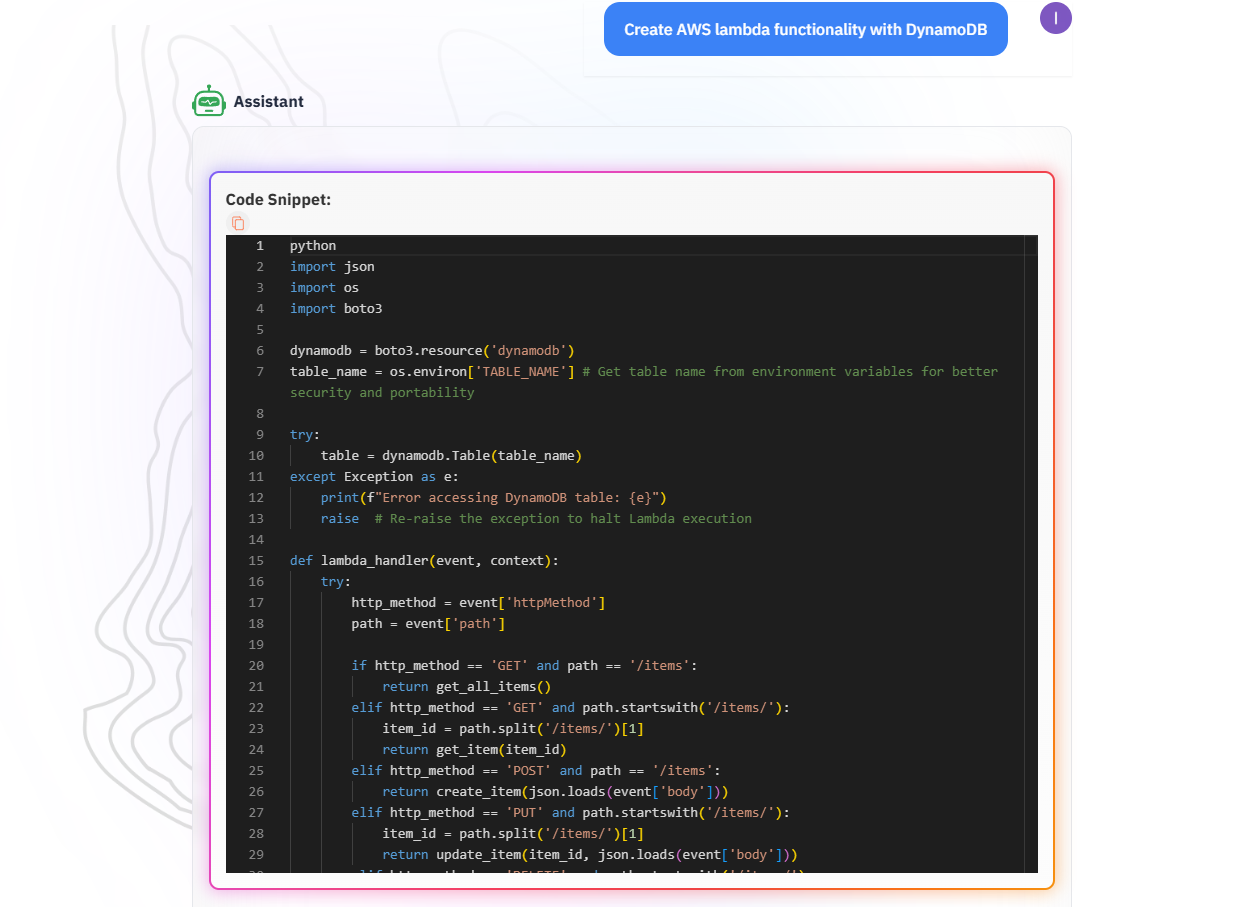This screenshot has width=1251, height=907.
Task: Click the dynamodb.Table(table_name) line
Action: pyautogui.click(x=451, y=456)
